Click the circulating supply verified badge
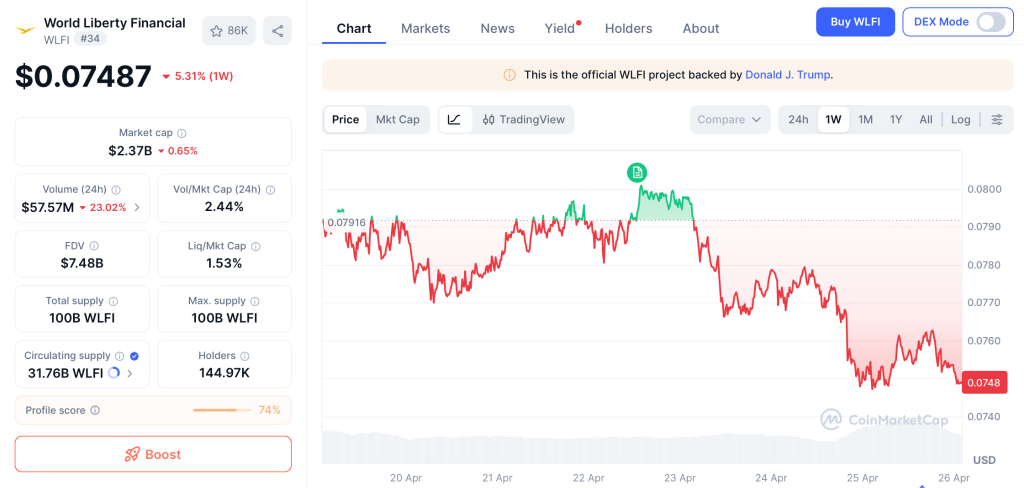Image resolution: width=1024 pixels, height=488 pixels. pos(134,356)
